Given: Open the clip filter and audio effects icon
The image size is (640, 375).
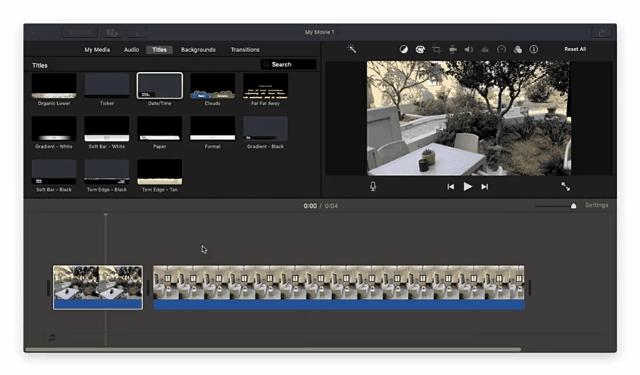Looking at the screenshot, I should 518,49.
